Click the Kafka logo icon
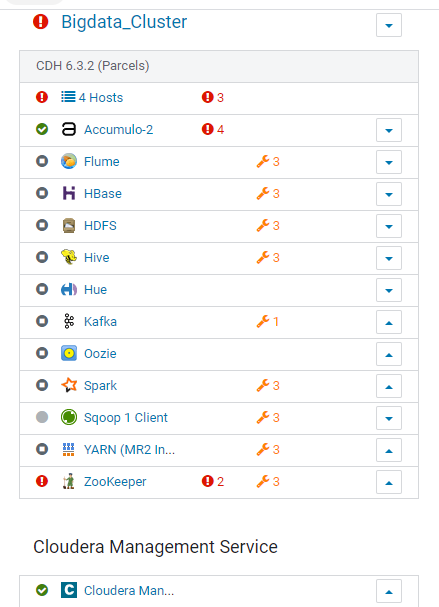Screen dimensions: 439x607 click(x=69, y=321)
